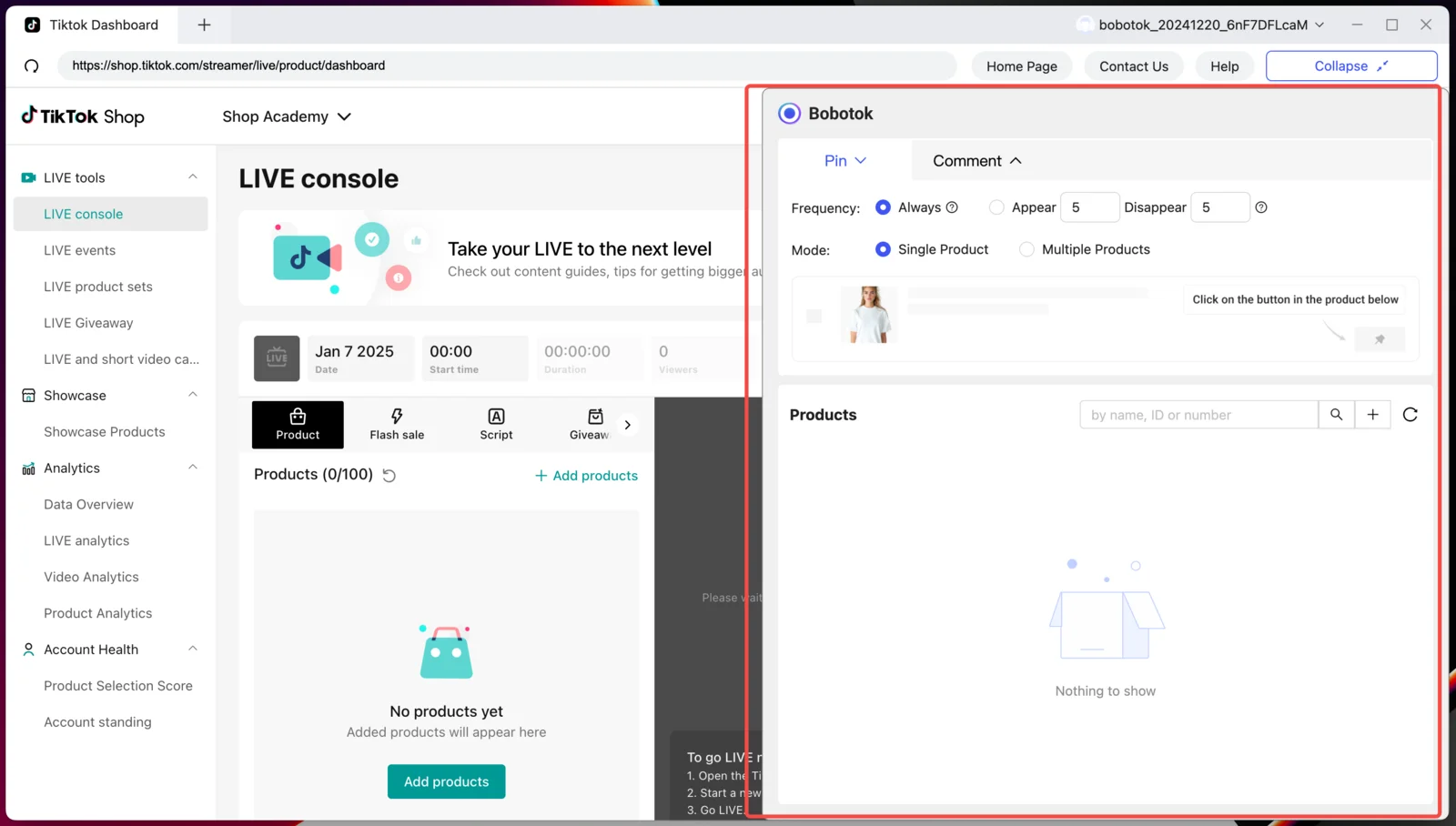The width and height of the screenshot is (1456, 826).
Task: Select the Always frequency option
Action: [883, 207]
